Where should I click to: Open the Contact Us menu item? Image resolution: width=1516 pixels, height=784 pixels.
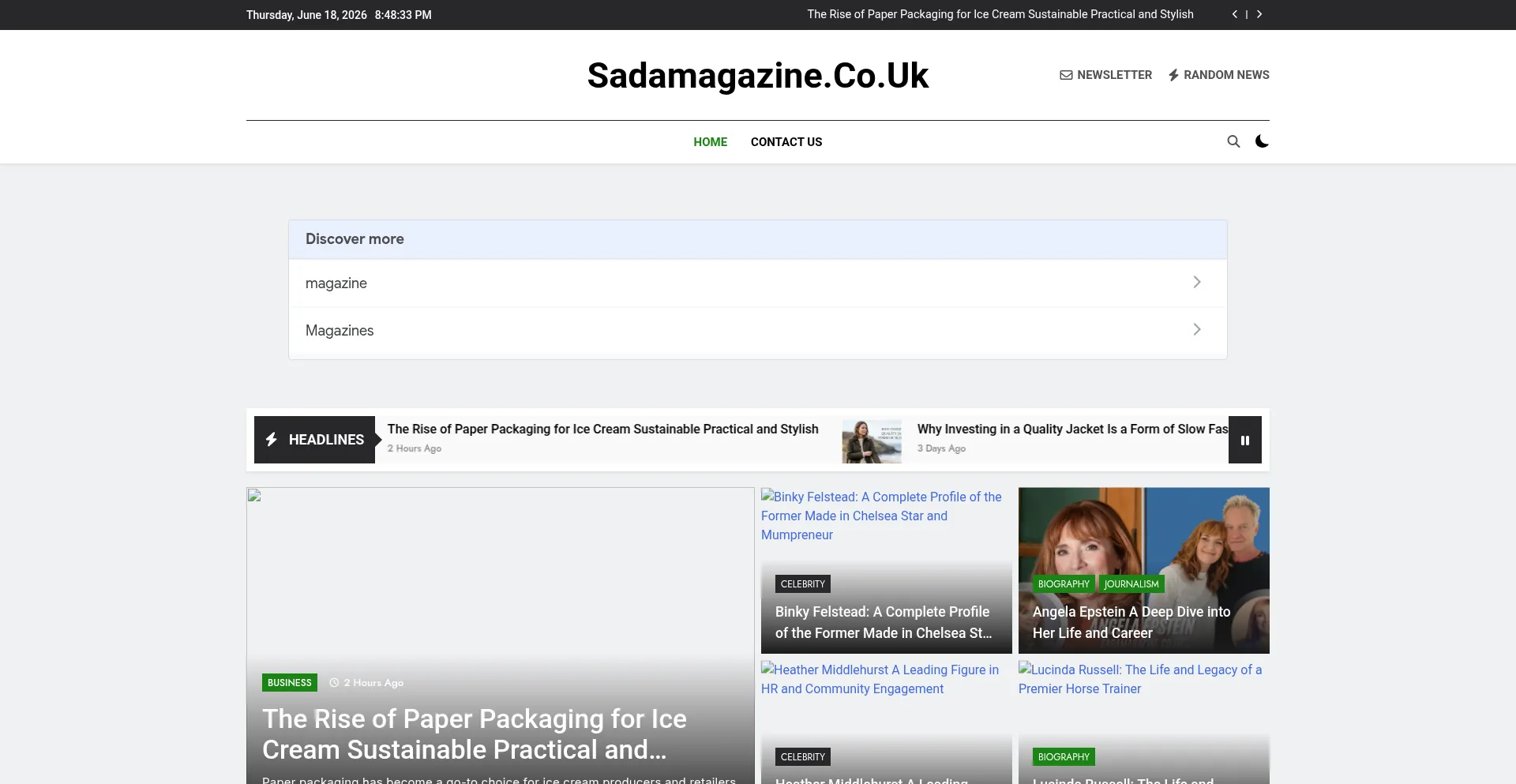click(x=786, y=142)
